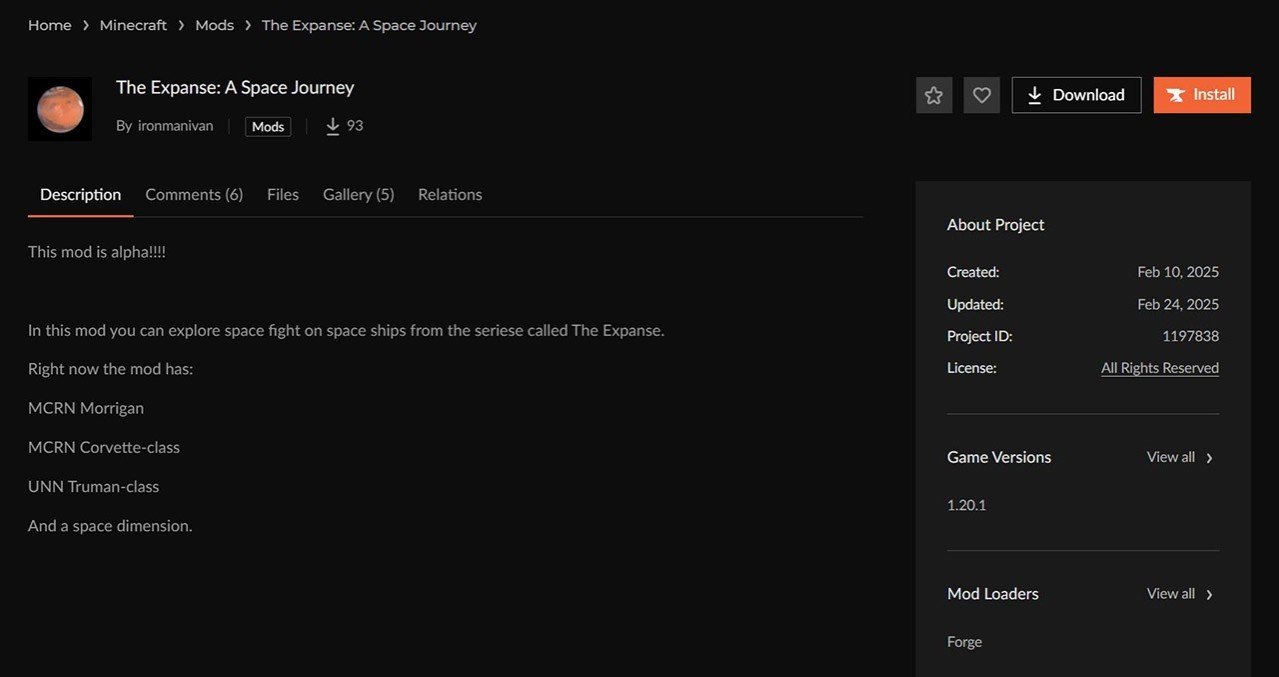Favorite the mod using the heart icon

click(982, 95)
